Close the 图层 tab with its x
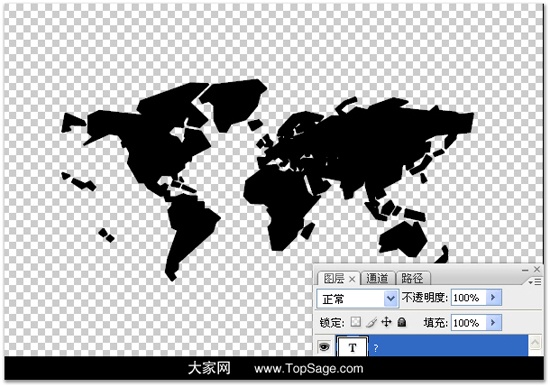This screenshot has height=387, width=550. pos(353,279)
